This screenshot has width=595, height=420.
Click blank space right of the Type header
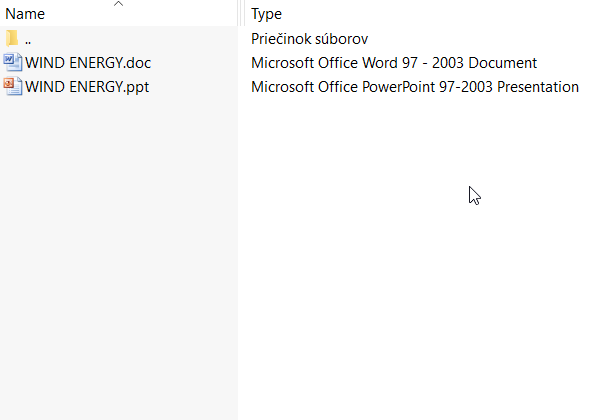tap(436, 14)
